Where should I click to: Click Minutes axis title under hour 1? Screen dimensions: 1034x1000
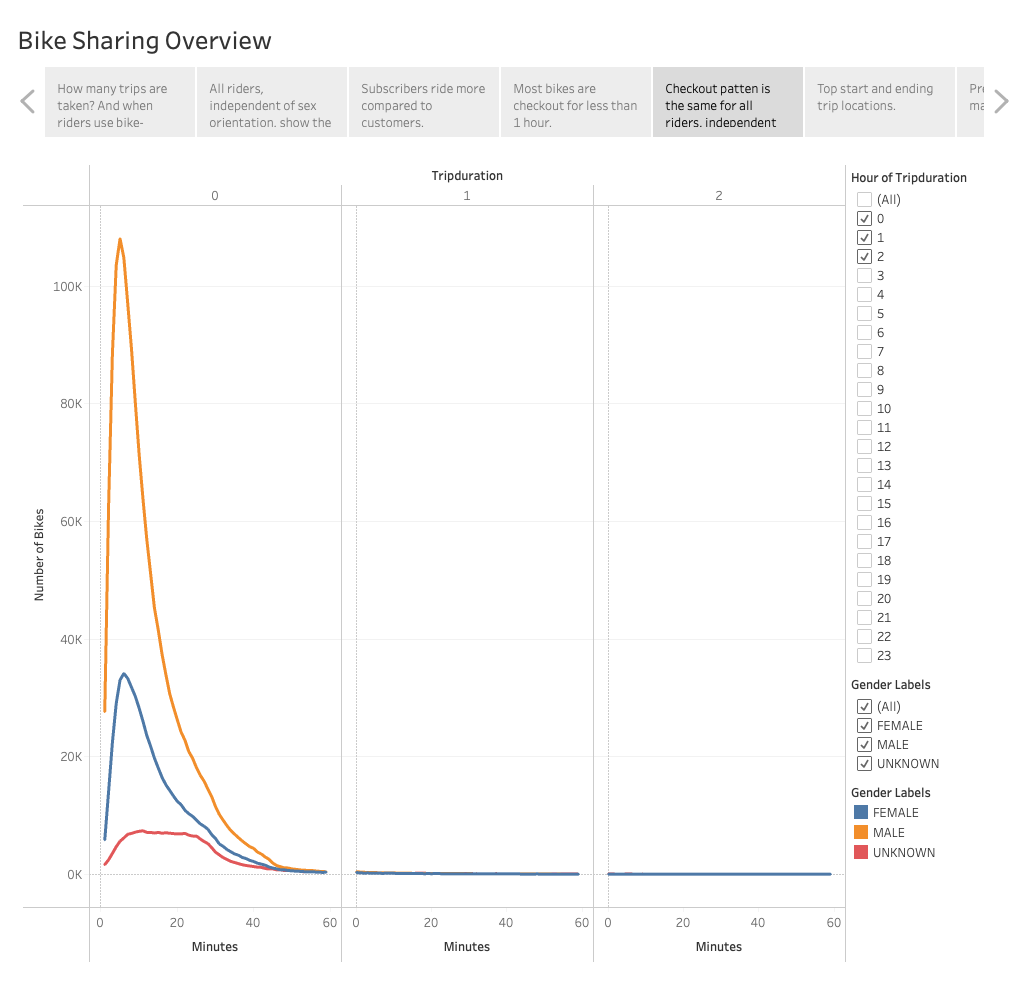coord(467,947)
